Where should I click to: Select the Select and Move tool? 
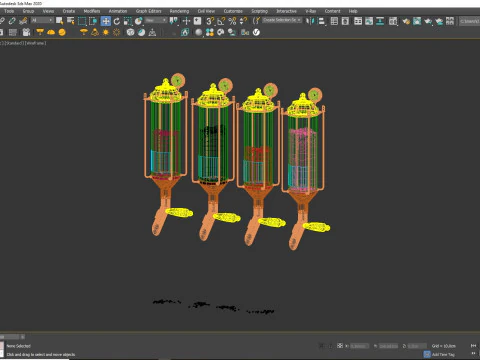point(106,21)
